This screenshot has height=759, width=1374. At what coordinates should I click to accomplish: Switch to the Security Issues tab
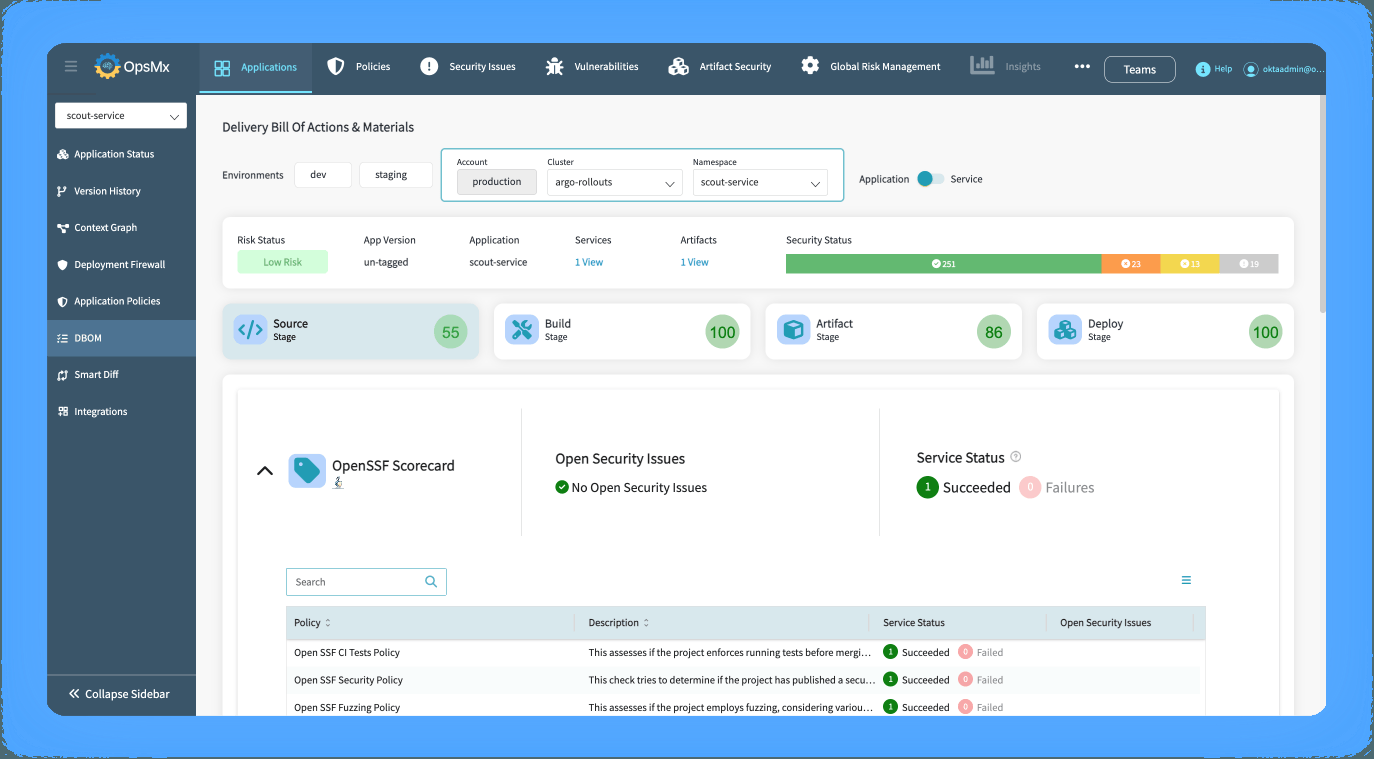coord(468,67)
